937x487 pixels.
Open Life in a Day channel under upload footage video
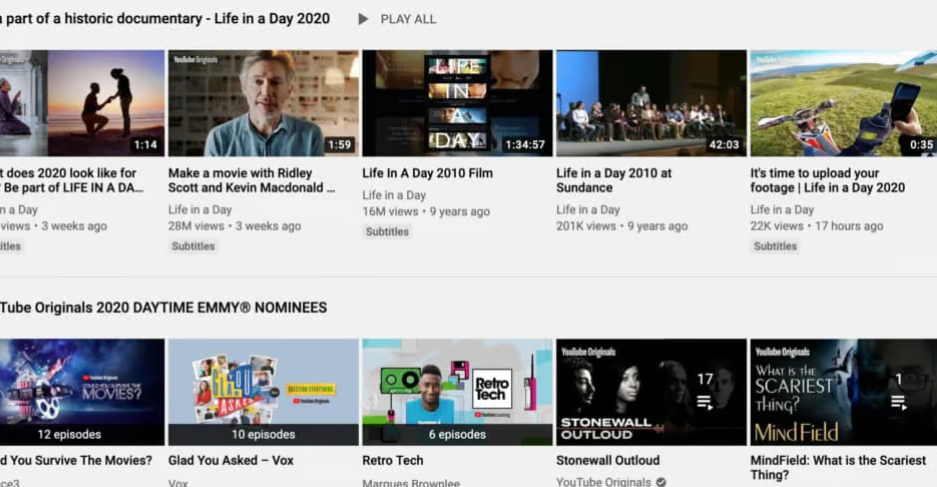[782, 210]
